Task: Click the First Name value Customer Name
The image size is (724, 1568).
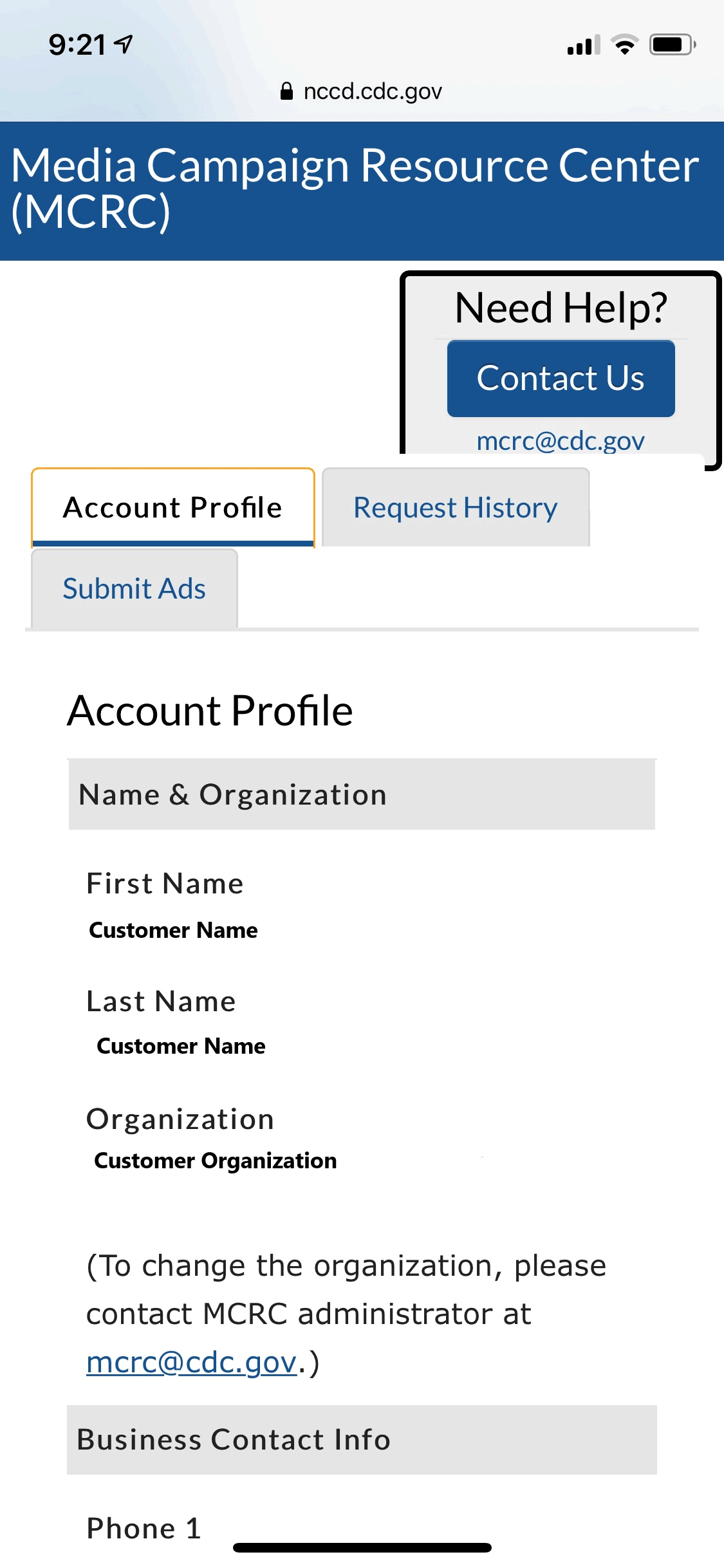Action: pos(173,930)
